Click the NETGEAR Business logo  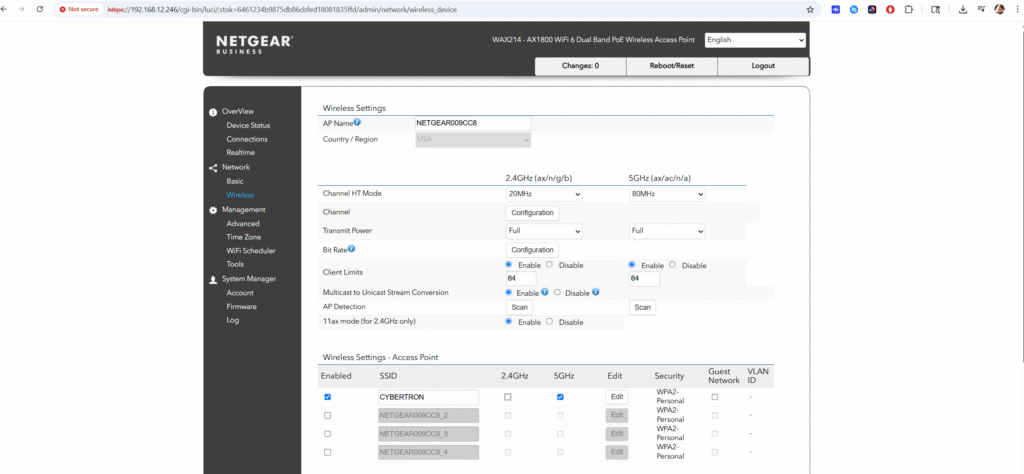(x=254, y=44)
